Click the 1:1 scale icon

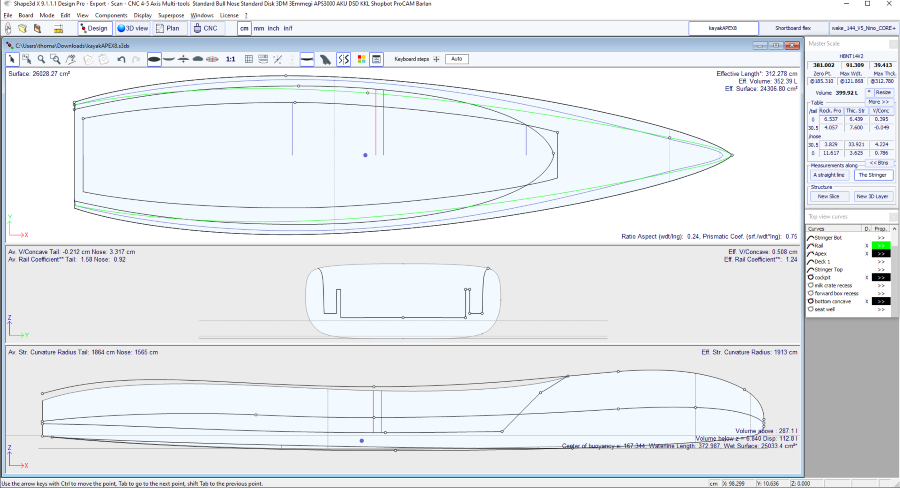(231, 59)
